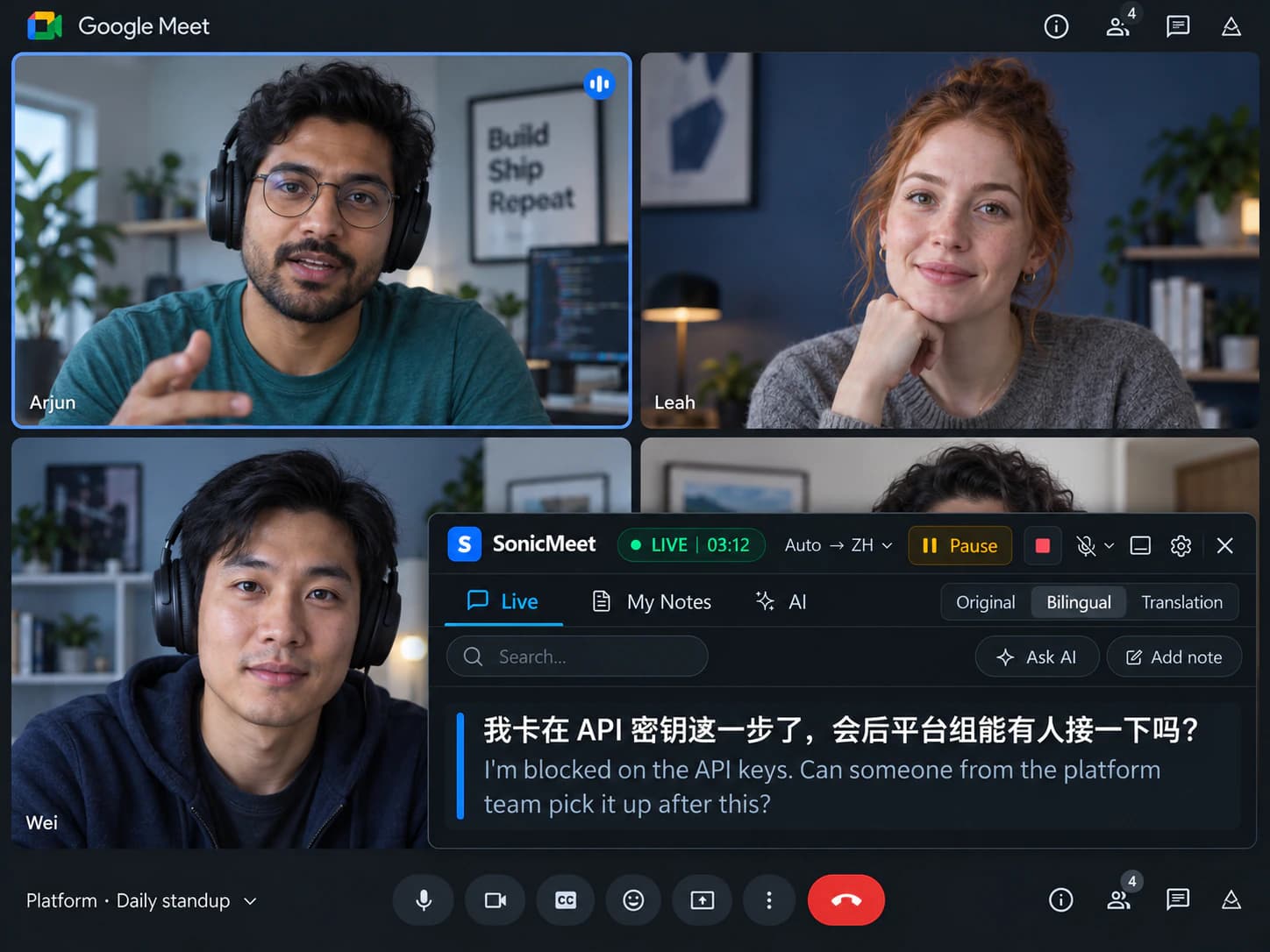Open the AI tab in SonicMeet

[x=781, y=601]
